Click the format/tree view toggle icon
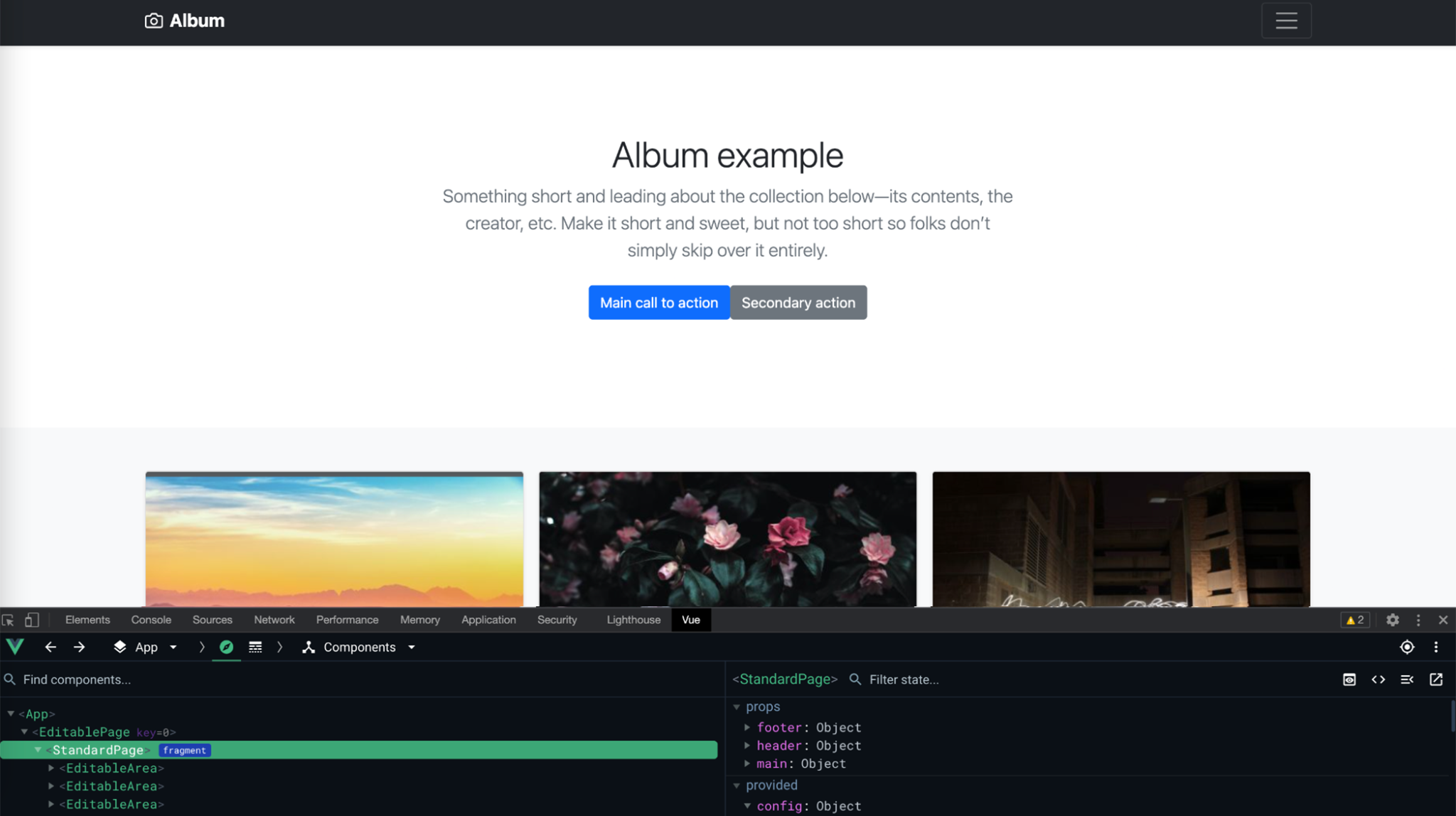 (1408, 679)
